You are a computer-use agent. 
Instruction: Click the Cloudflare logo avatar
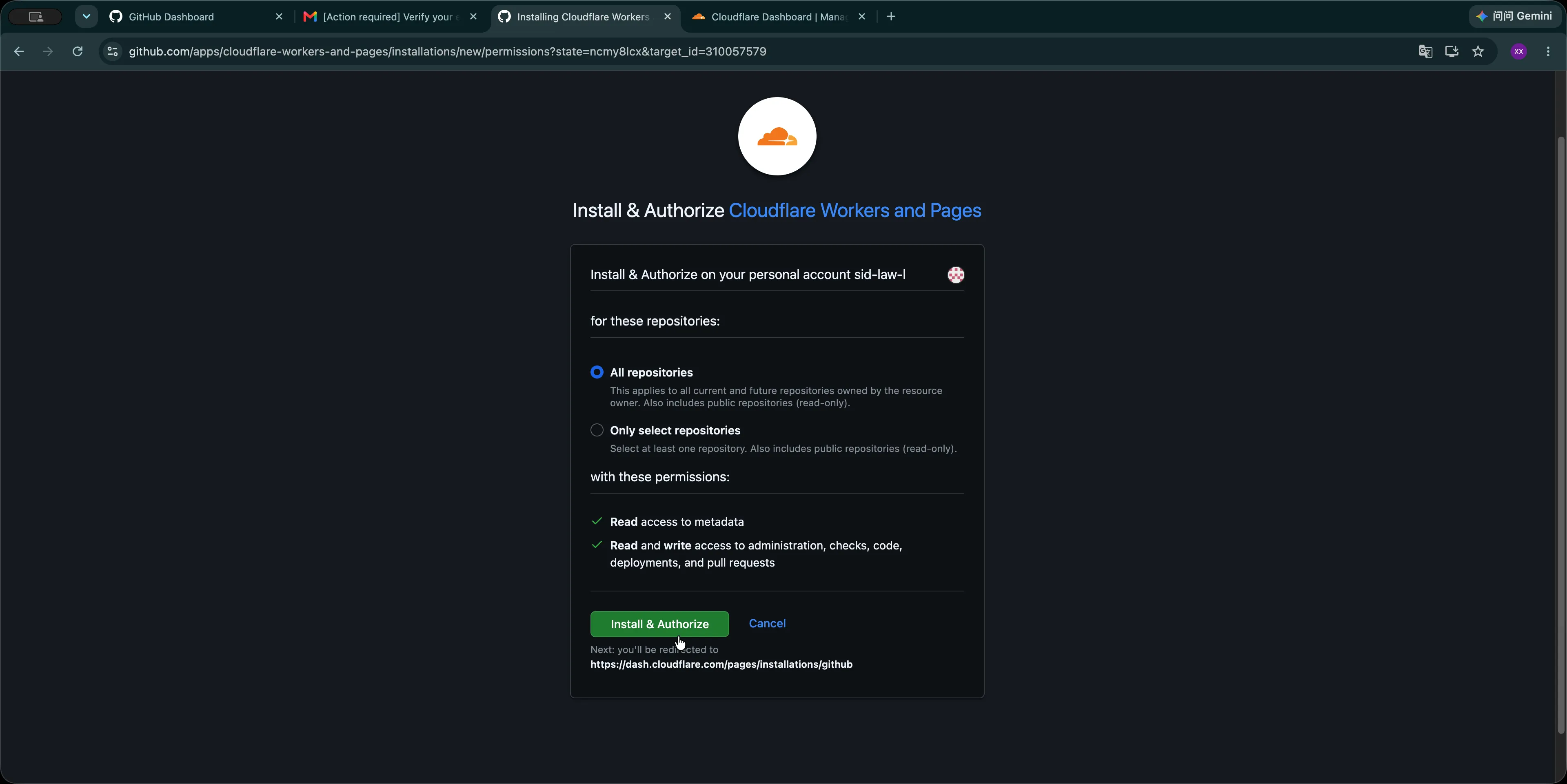[777, 136]
